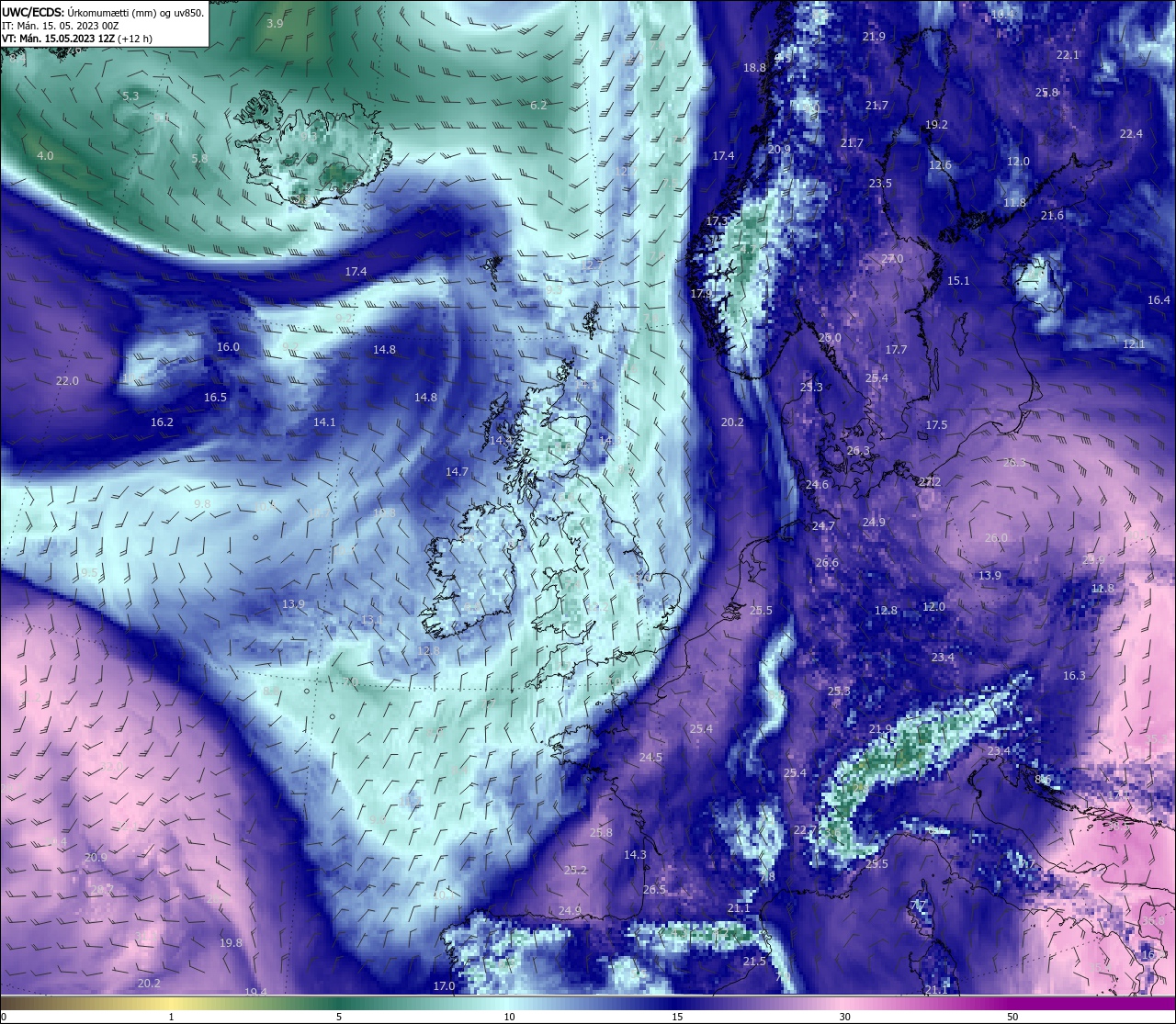Click the '17.5' value on the map
1176x1024 pixels.
point(936,425)
